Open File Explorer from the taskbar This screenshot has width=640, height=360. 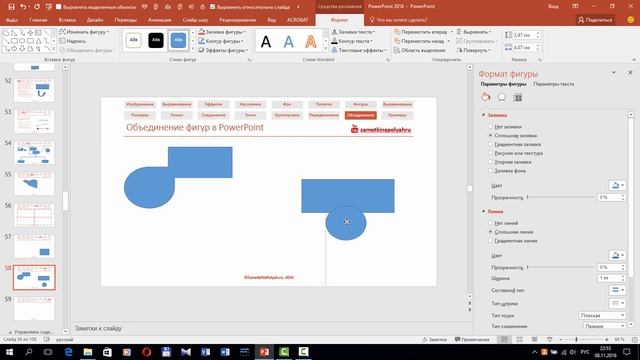88,352
